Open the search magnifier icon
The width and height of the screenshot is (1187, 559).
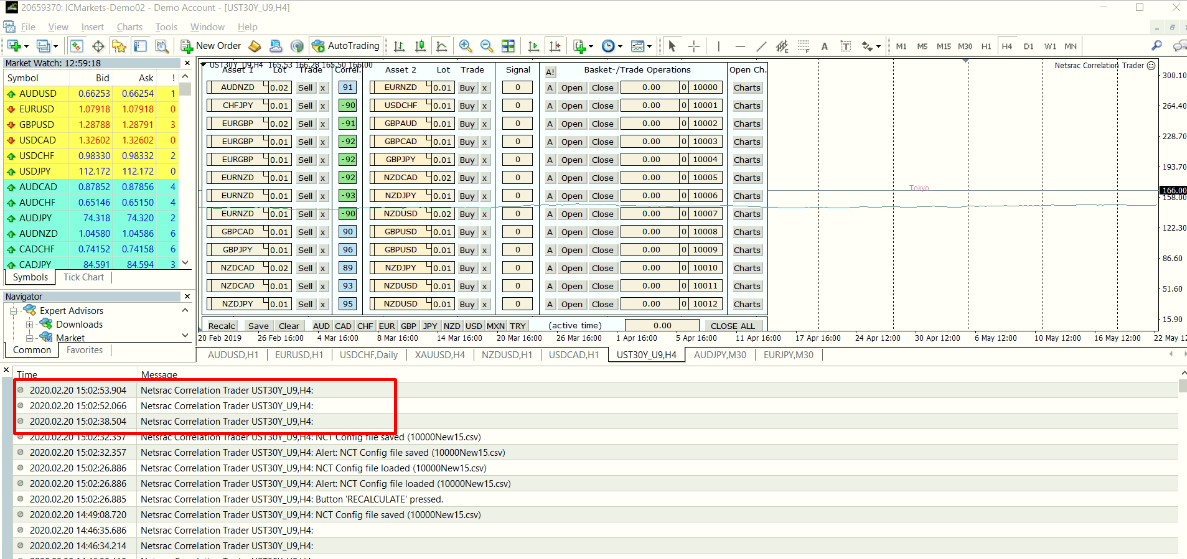[1157, 46]
